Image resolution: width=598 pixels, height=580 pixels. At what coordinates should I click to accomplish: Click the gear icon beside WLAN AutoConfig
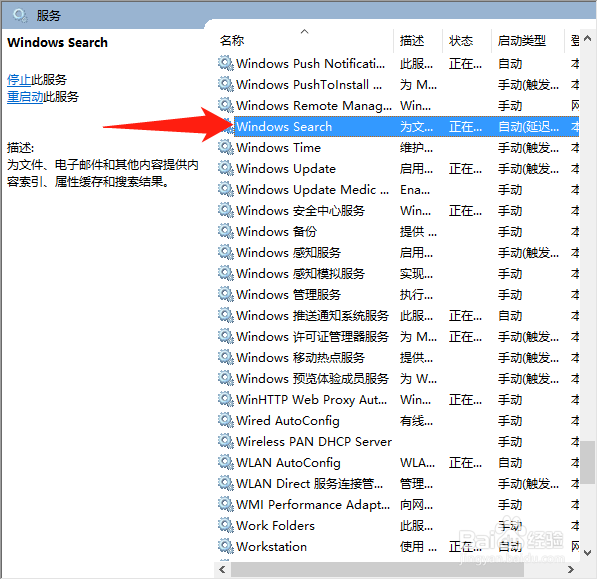225,462
